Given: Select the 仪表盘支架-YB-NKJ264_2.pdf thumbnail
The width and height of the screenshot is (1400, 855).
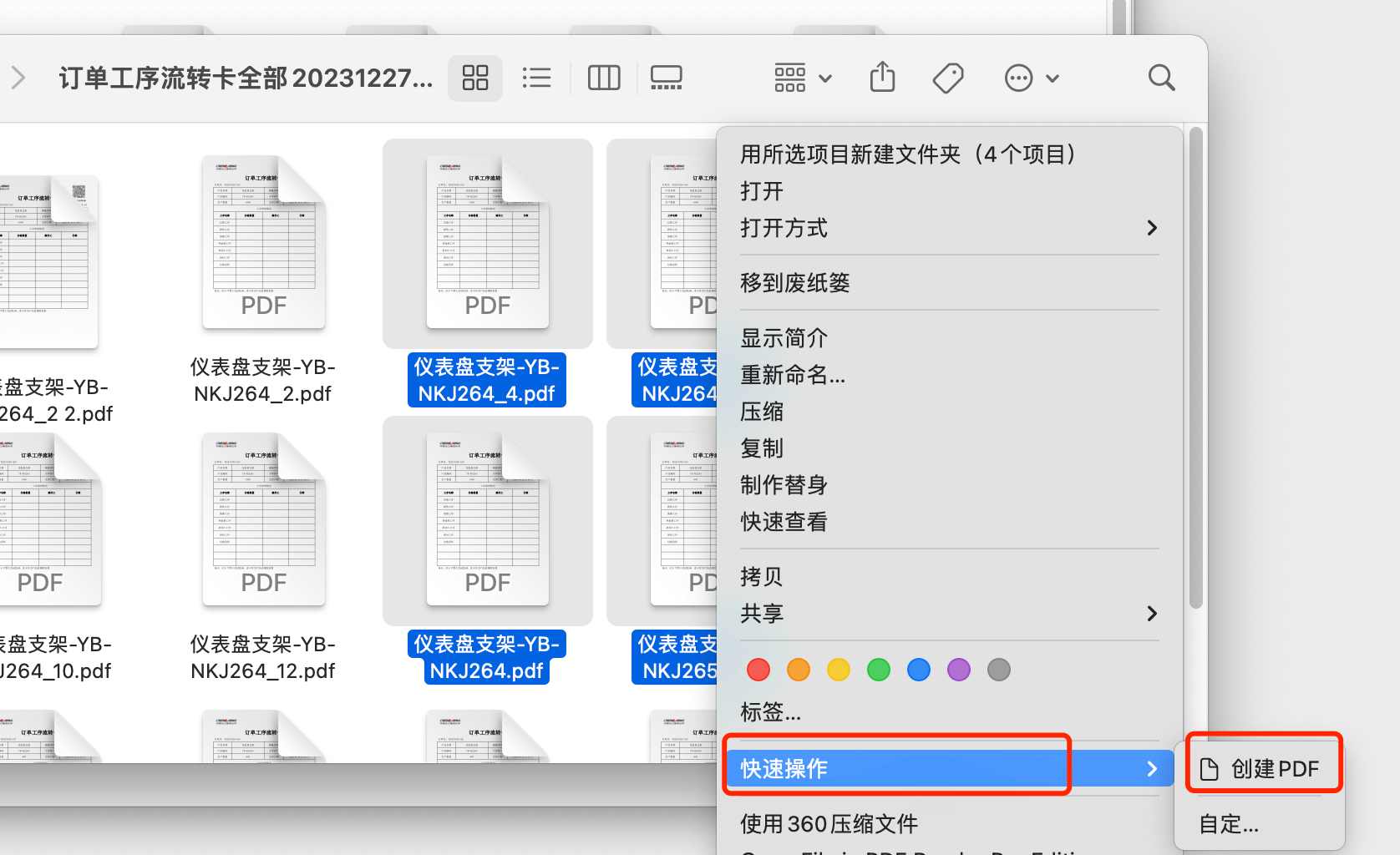Looking at the screenshot, I should tap(263, 242).
